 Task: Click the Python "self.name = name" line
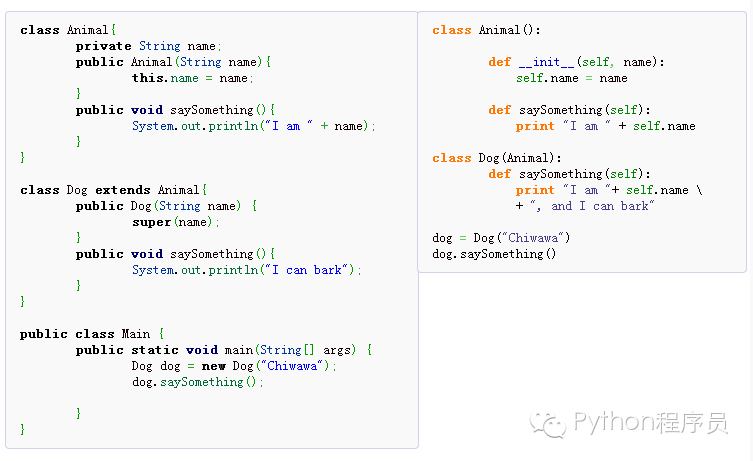pyautogui.click(x=571, y=78)
